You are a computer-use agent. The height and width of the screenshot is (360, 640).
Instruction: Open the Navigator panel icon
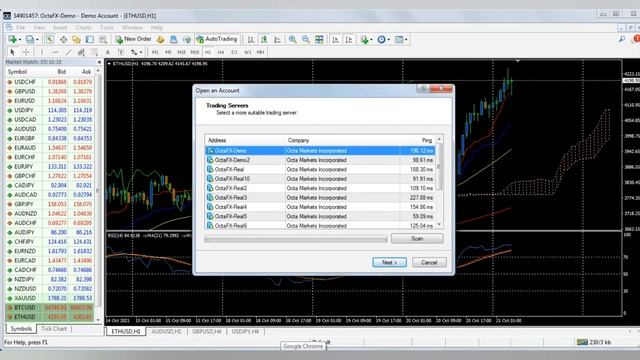tap(76, 40)
